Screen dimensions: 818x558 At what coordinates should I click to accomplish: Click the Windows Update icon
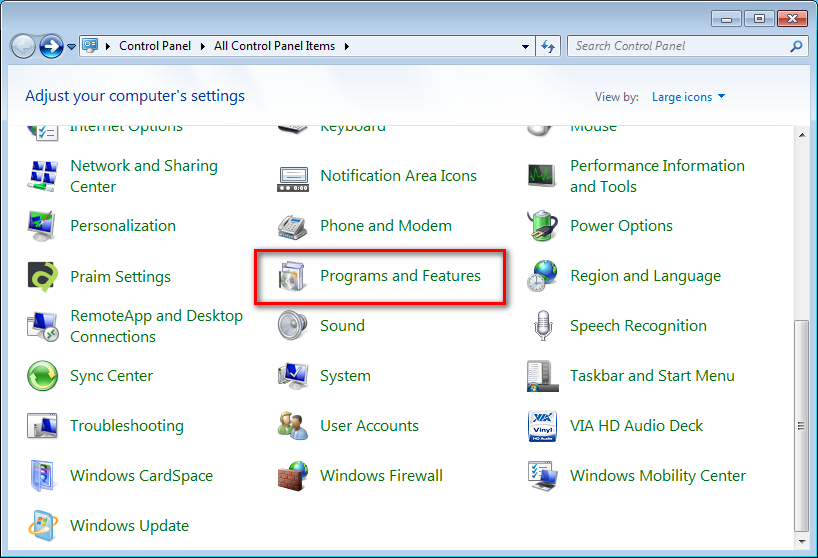click(x=42, y=526)
